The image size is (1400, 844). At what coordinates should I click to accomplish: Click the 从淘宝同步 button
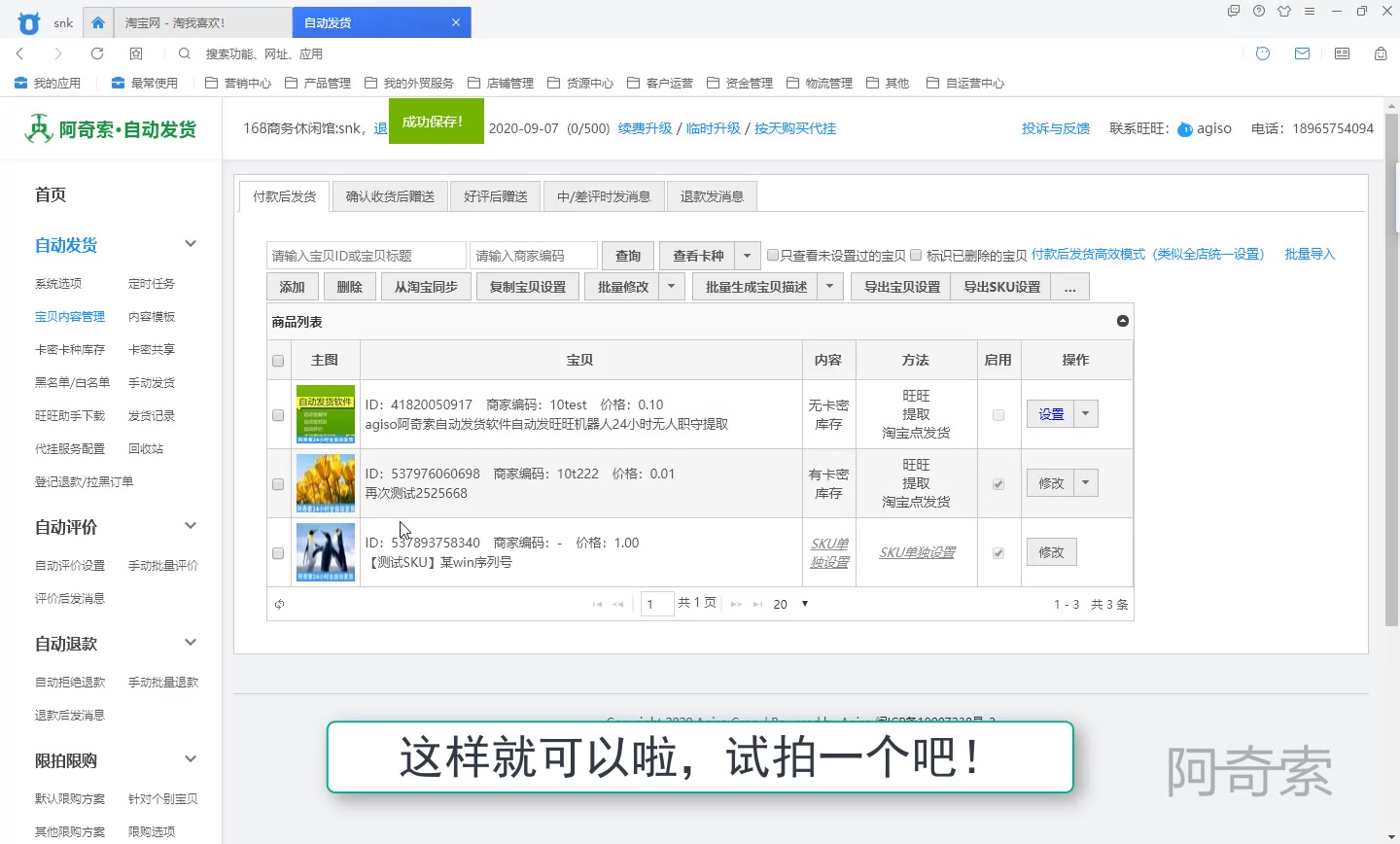click(426, 287)
